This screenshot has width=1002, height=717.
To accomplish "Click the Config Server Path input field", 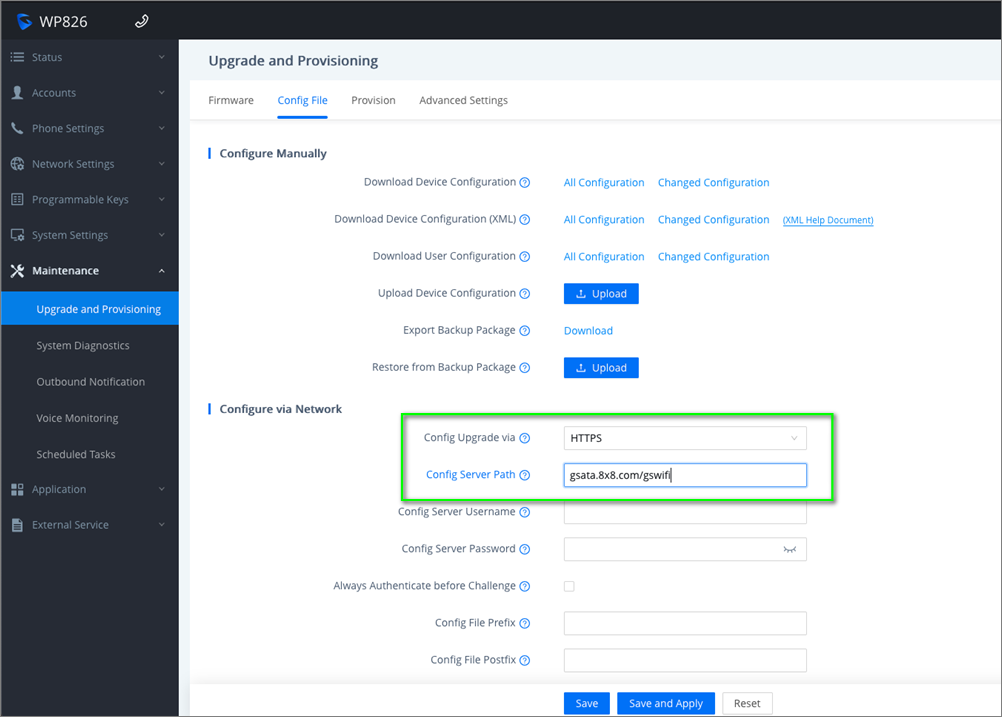I will click(x=685, y=475).
